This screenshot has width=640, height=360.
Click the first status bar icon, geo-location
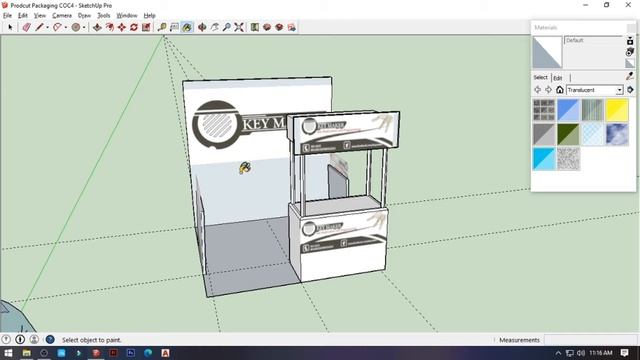6,340
